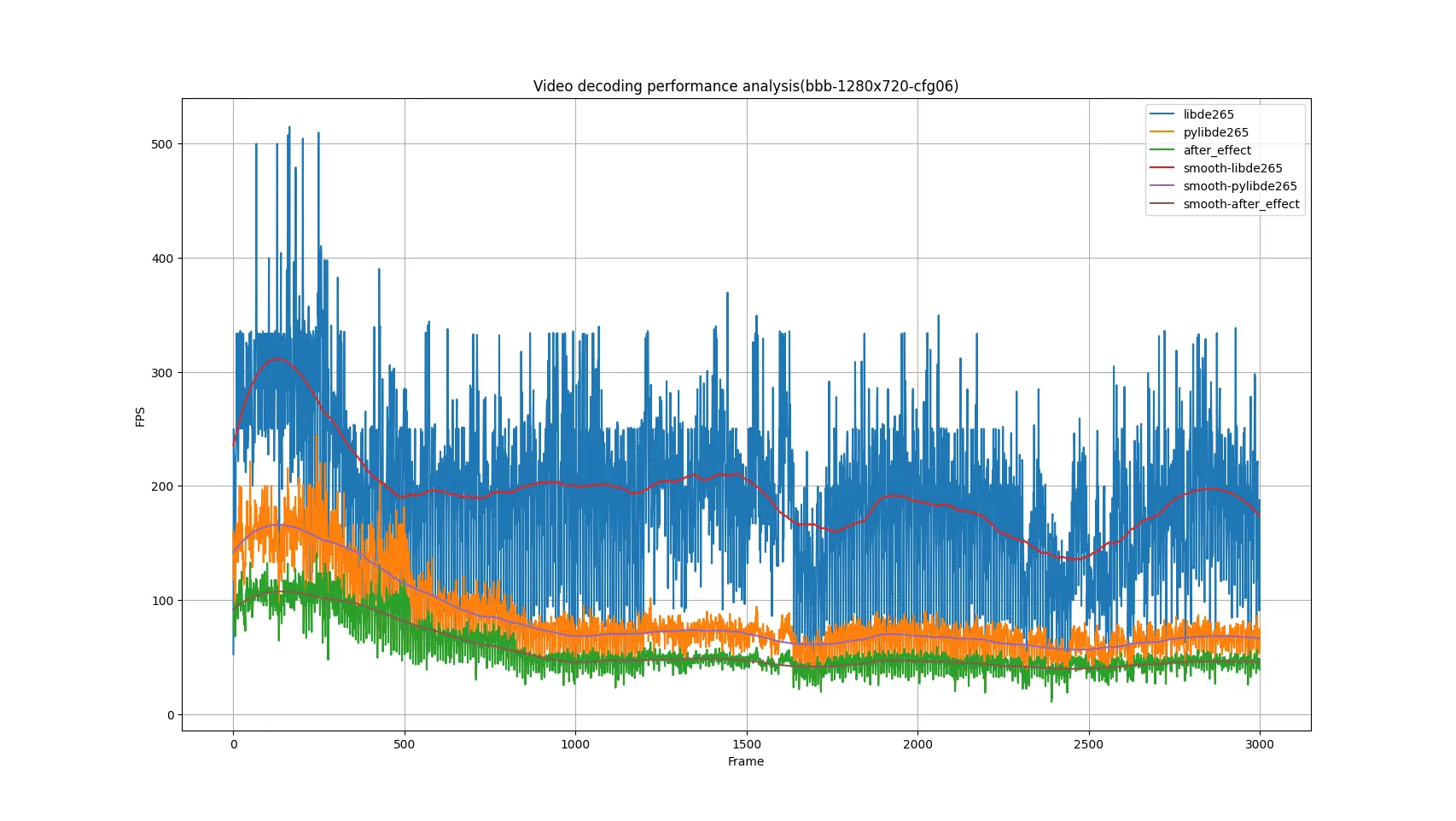Click the orange pylibde265 legend line

pyautogui.click(x=1162, y=132)
